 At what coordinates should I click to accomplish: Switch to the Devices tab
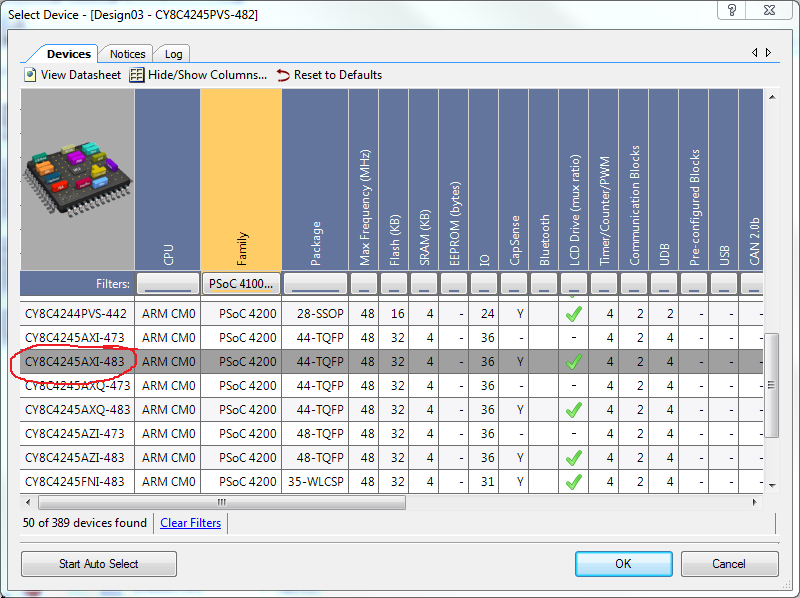pos(68,54)
